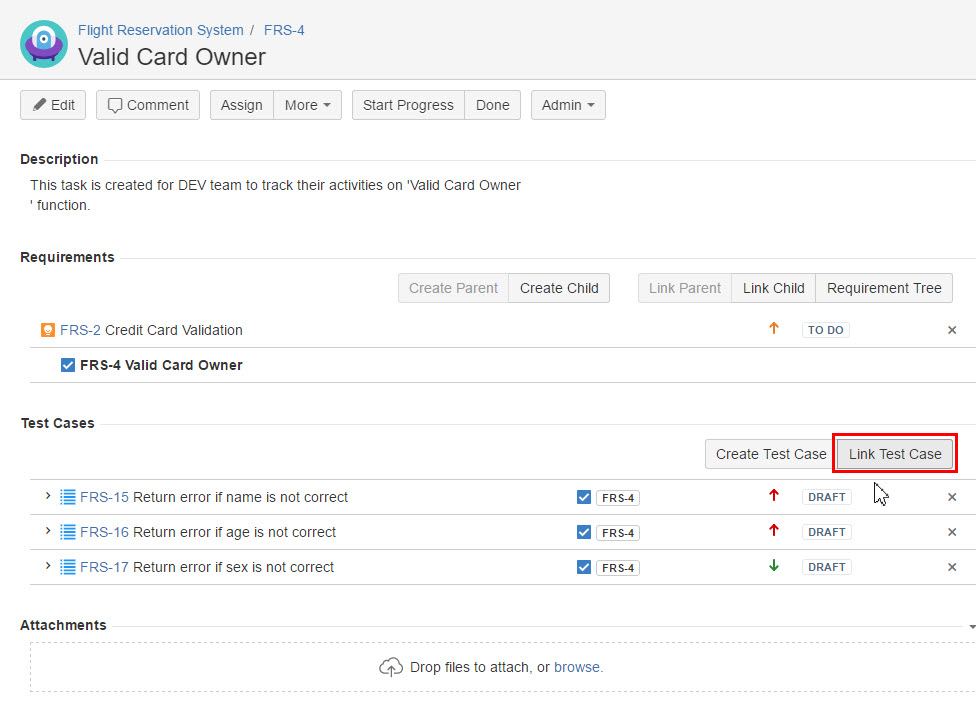The image size is (976, 709).
Task: Toggle the checkbox on FRS-15 row
Action: tap(584, 497)
